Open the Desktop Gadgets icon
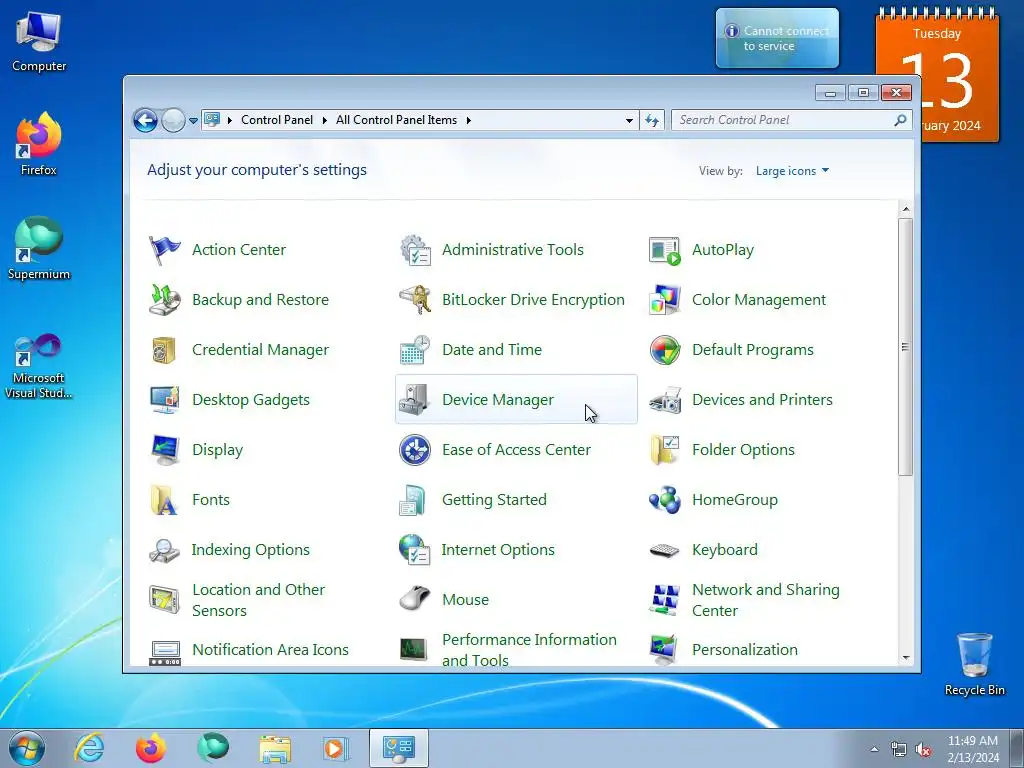The width and height of the screenshot is (1024, 768). [164, 400]
